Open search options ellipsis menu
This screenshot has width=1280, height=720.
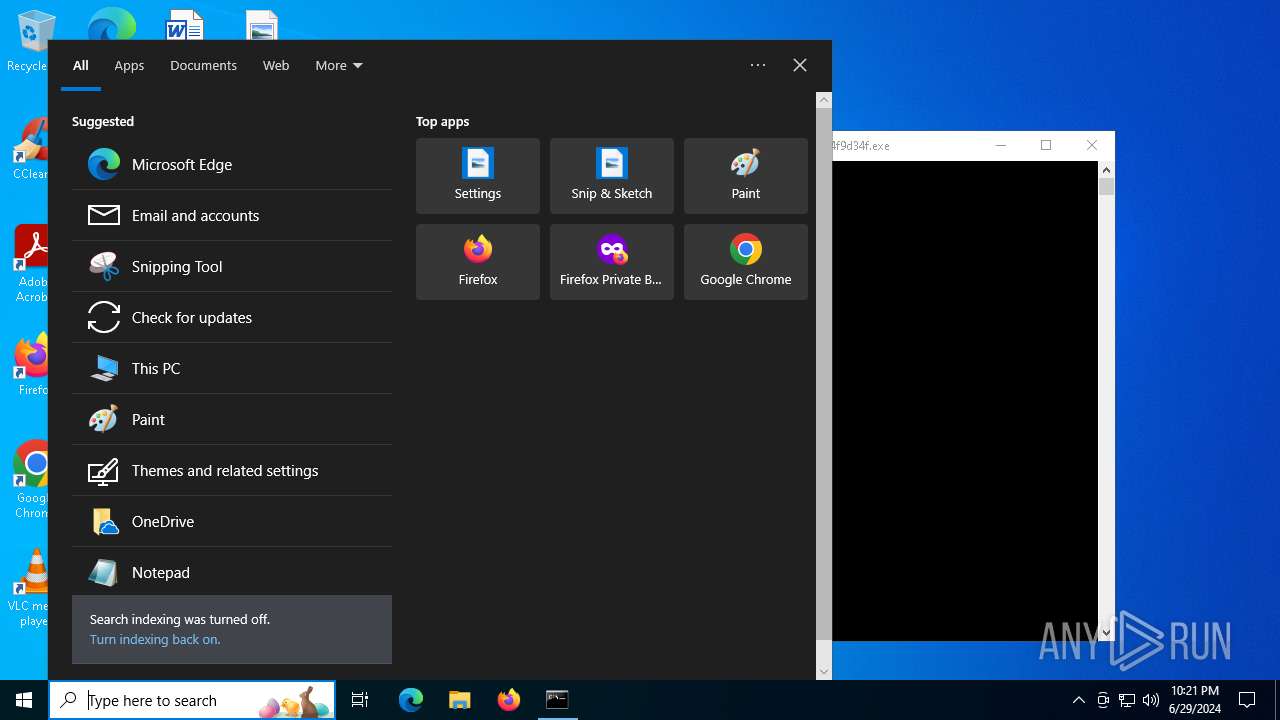(x=758, y=65)
